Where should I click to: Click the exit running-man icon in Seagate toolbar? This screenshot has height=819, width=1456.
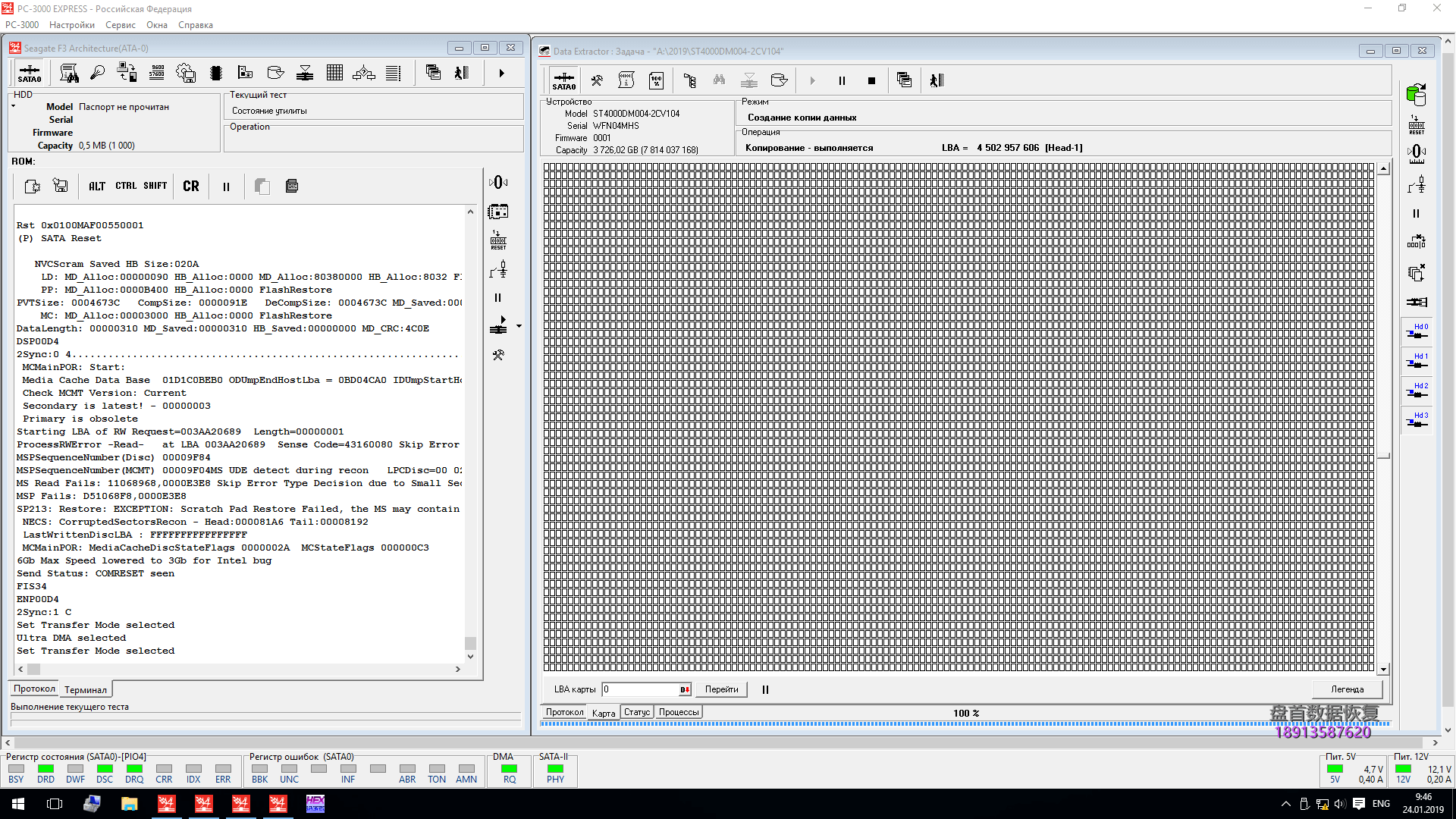click(462, 73)
